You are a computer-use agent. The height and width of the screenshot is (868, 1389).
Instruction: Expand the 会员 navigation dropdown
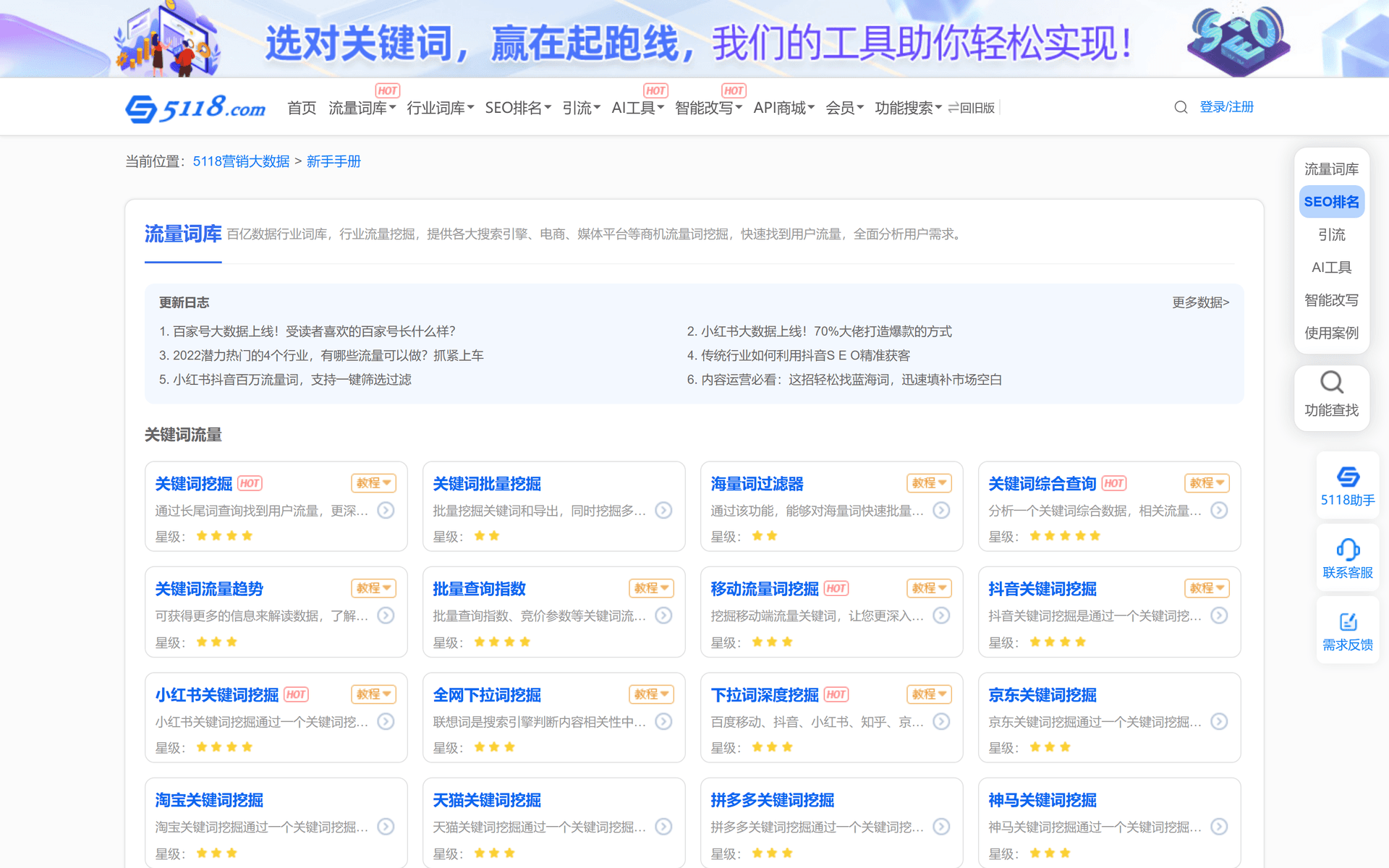pyautogui.click(x=844, y=108)
